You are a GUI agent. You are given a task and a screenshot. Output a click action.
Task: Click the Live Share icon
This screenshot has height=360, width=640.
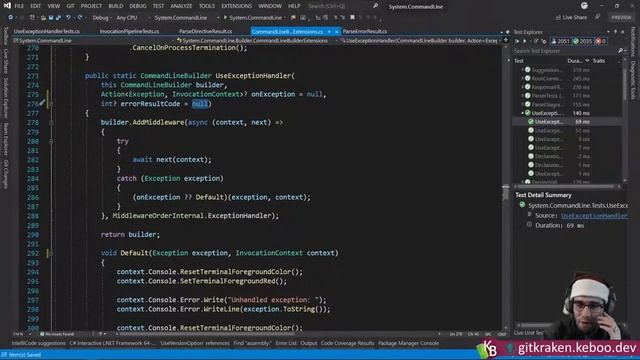click(x=558, y=18)
